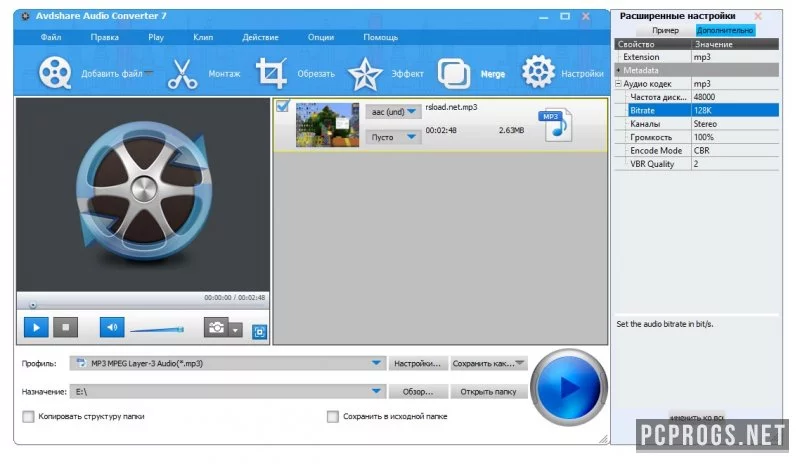Start playback with the Play button
This screenshot has height=467, width=800.
point(36,327)
